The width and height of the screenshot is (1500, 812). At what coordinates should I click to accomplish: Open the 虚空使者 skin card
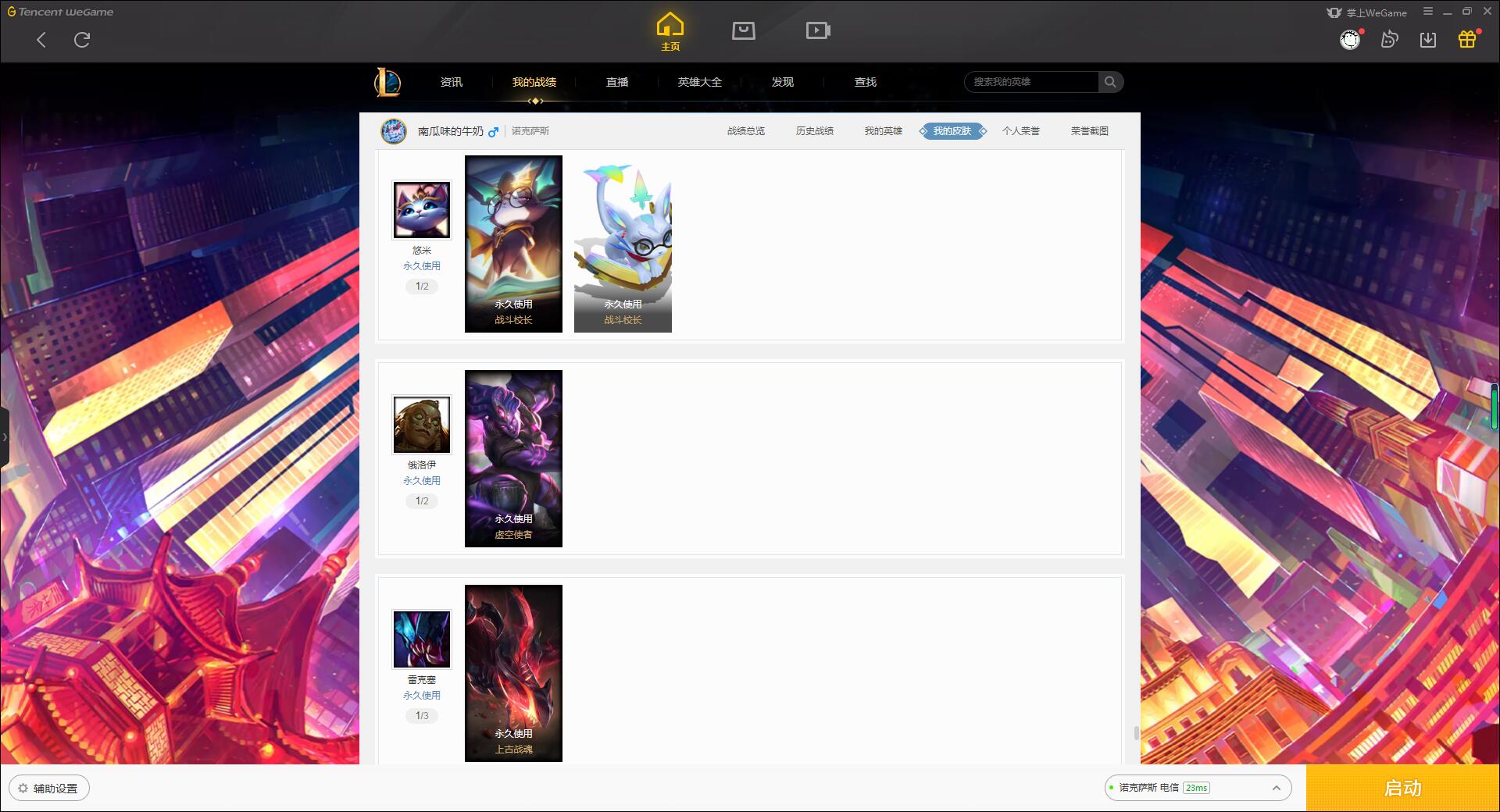pyautogui.click(x=513, y=458)
